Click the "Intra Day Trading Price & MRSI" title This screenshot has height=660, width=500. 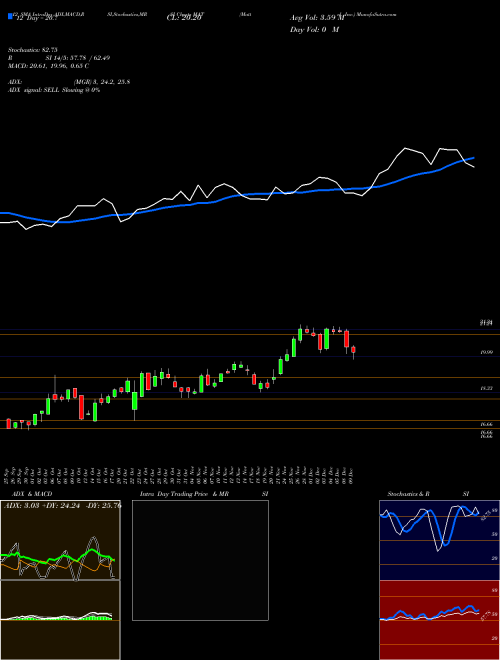(204, 494)
